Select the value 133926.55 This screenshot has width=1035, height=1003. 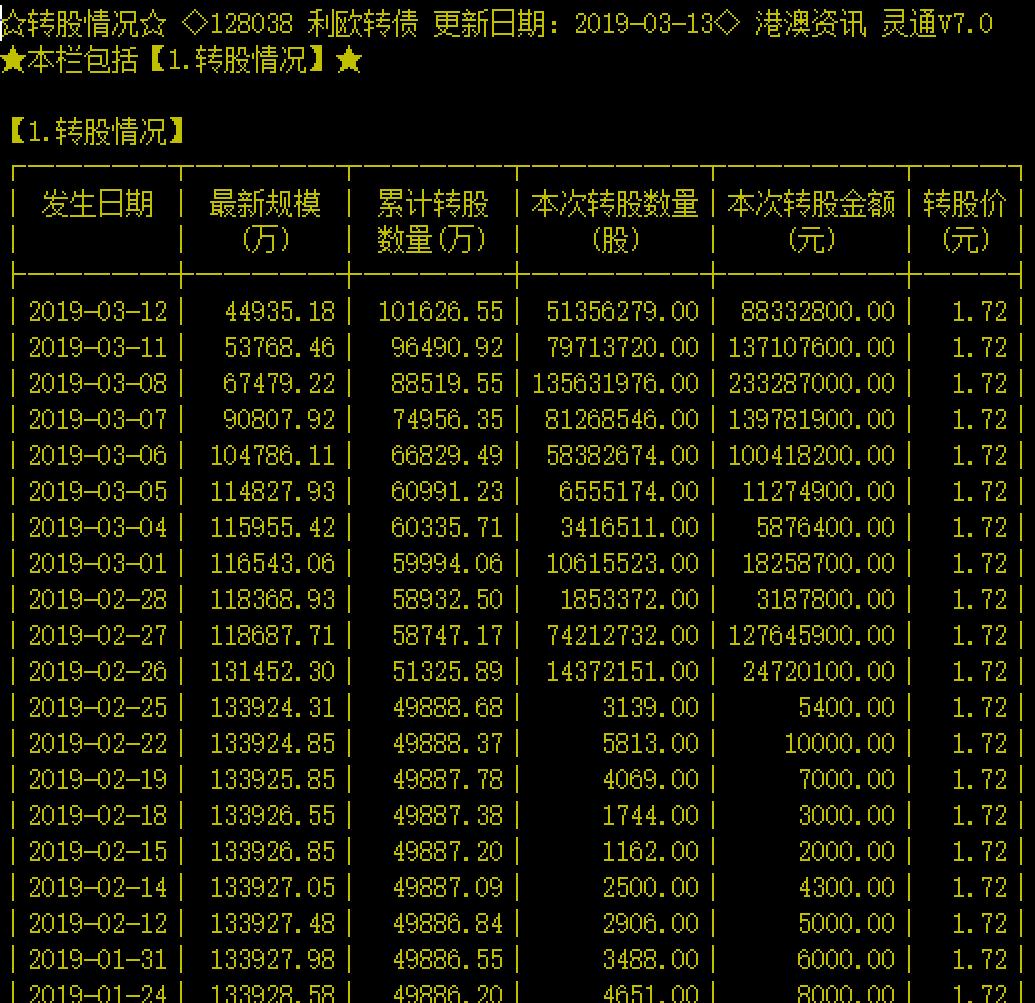273,815
